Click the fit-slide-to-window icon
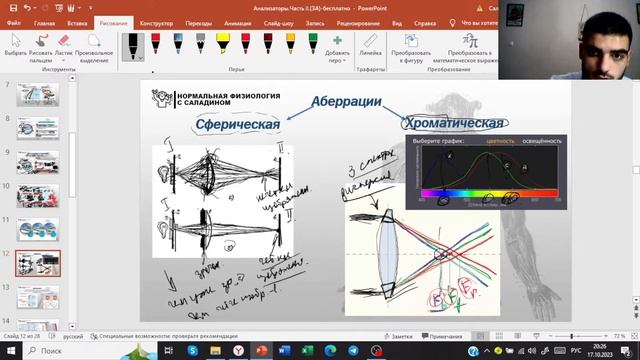This screenshot has width=640, height=360. pyautogui.click(x=634, y=336)
